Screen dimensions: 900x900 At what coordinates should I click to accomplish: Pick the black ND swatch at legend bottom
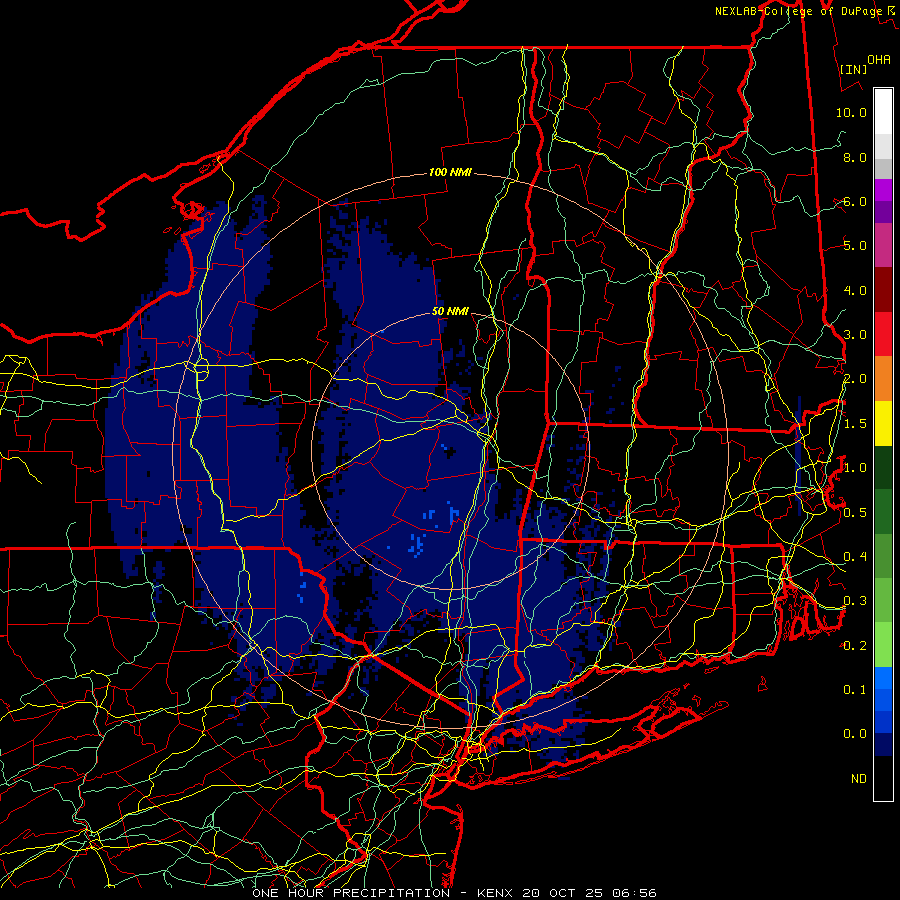(883, 778)
